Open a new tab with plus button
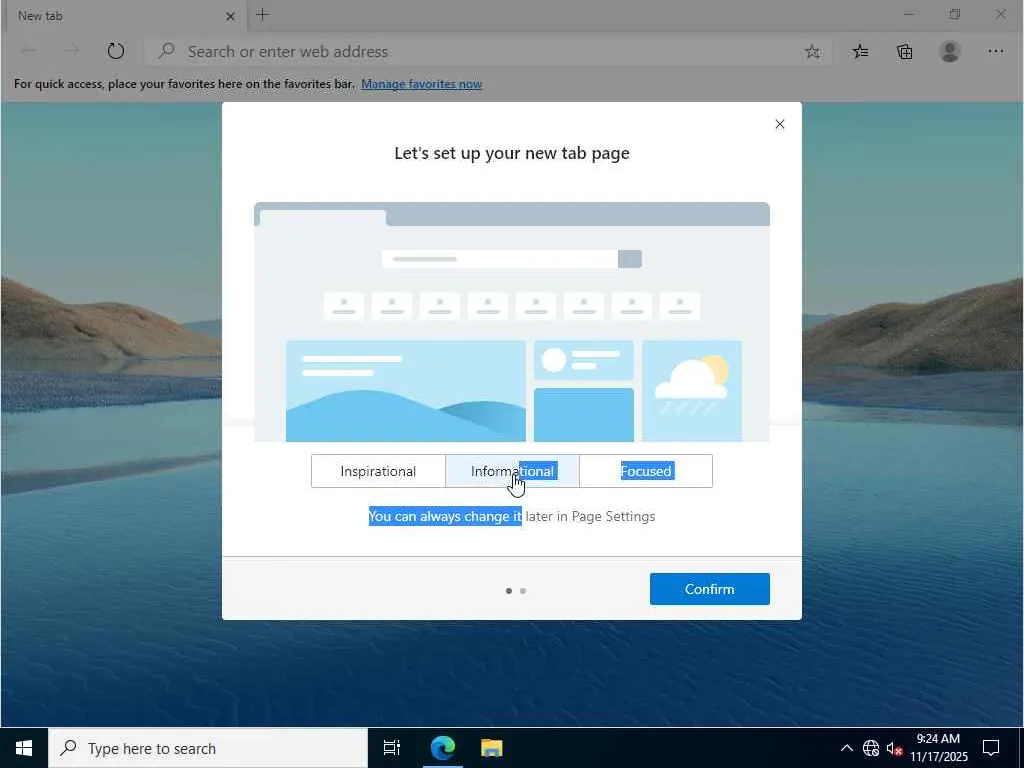Viewport: 1024px width, 768px height. (x=263, y=15)
